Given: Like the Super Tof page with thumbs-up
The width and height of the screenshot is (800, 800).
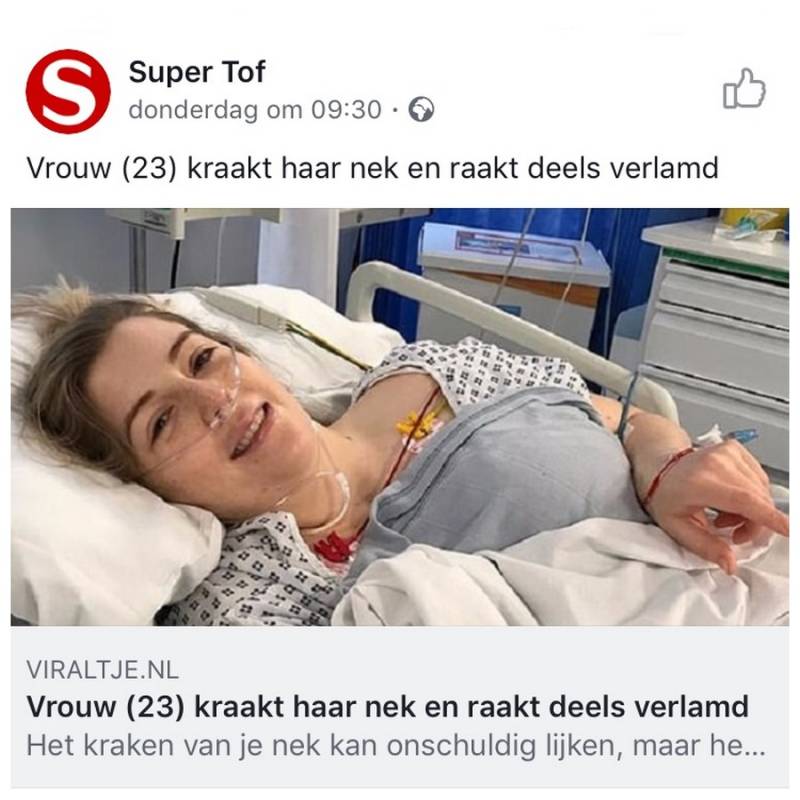Looking at the screenshot, I should 744,89.
